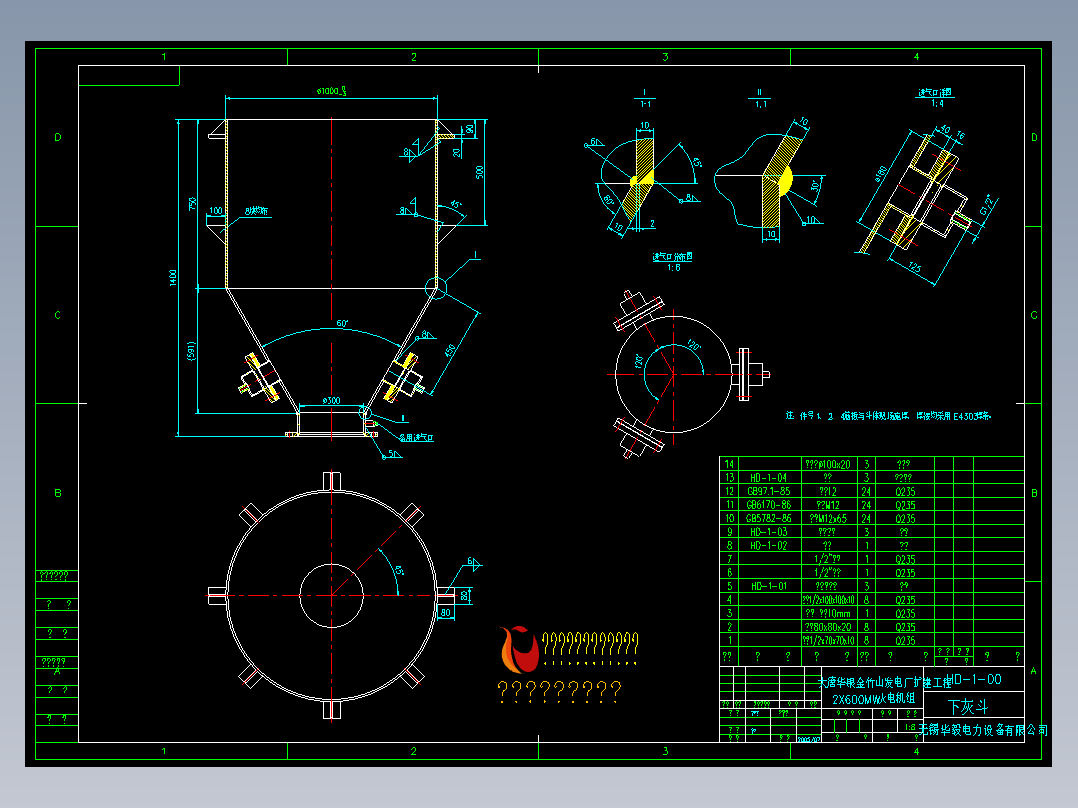Select the M12x65 bolt description in row 10
Screen dimensions: 1078x808
828,518
